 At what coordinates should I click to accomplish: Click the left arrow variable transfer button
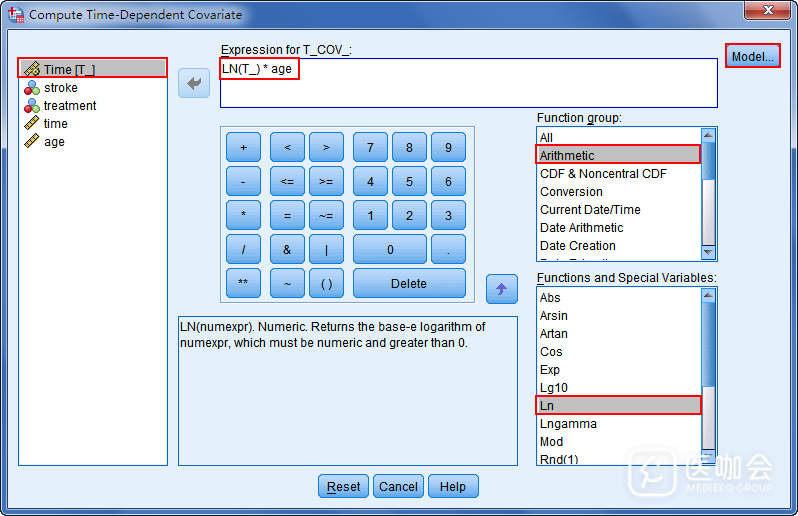tap(194, 83)
